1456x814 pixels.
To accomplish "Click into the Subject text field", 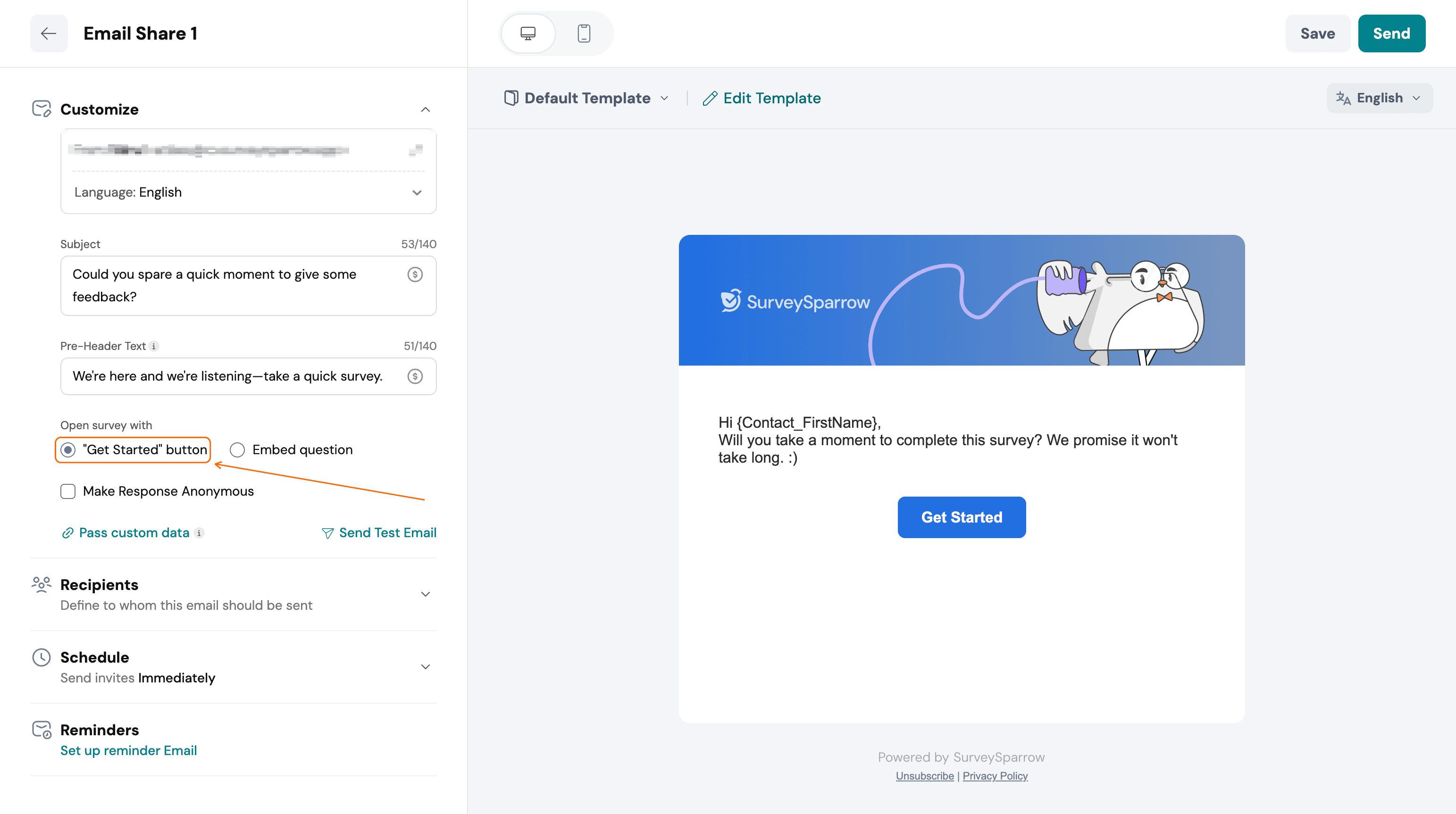I will pyautogui.click(x=249, y=286).
